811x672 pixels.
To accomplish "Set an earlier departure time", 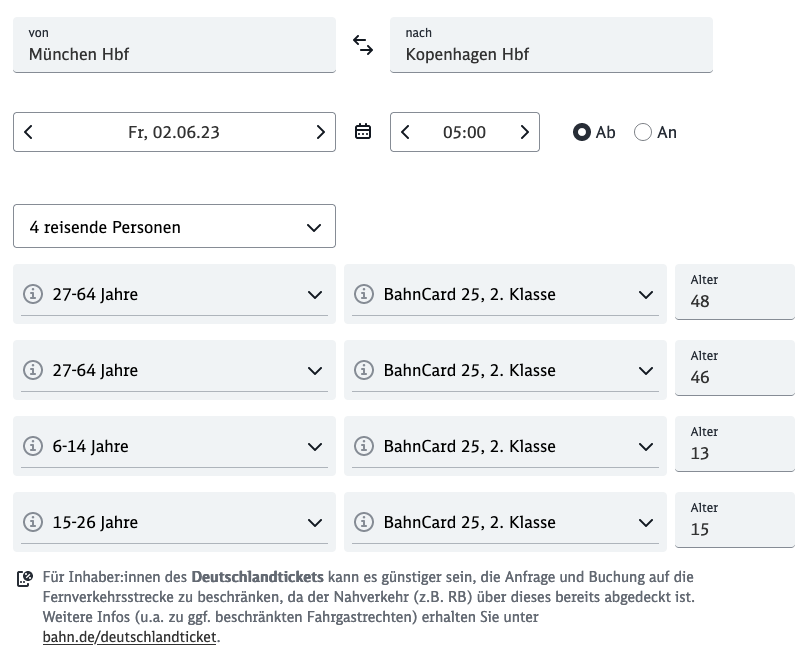I will pos(405,132).
